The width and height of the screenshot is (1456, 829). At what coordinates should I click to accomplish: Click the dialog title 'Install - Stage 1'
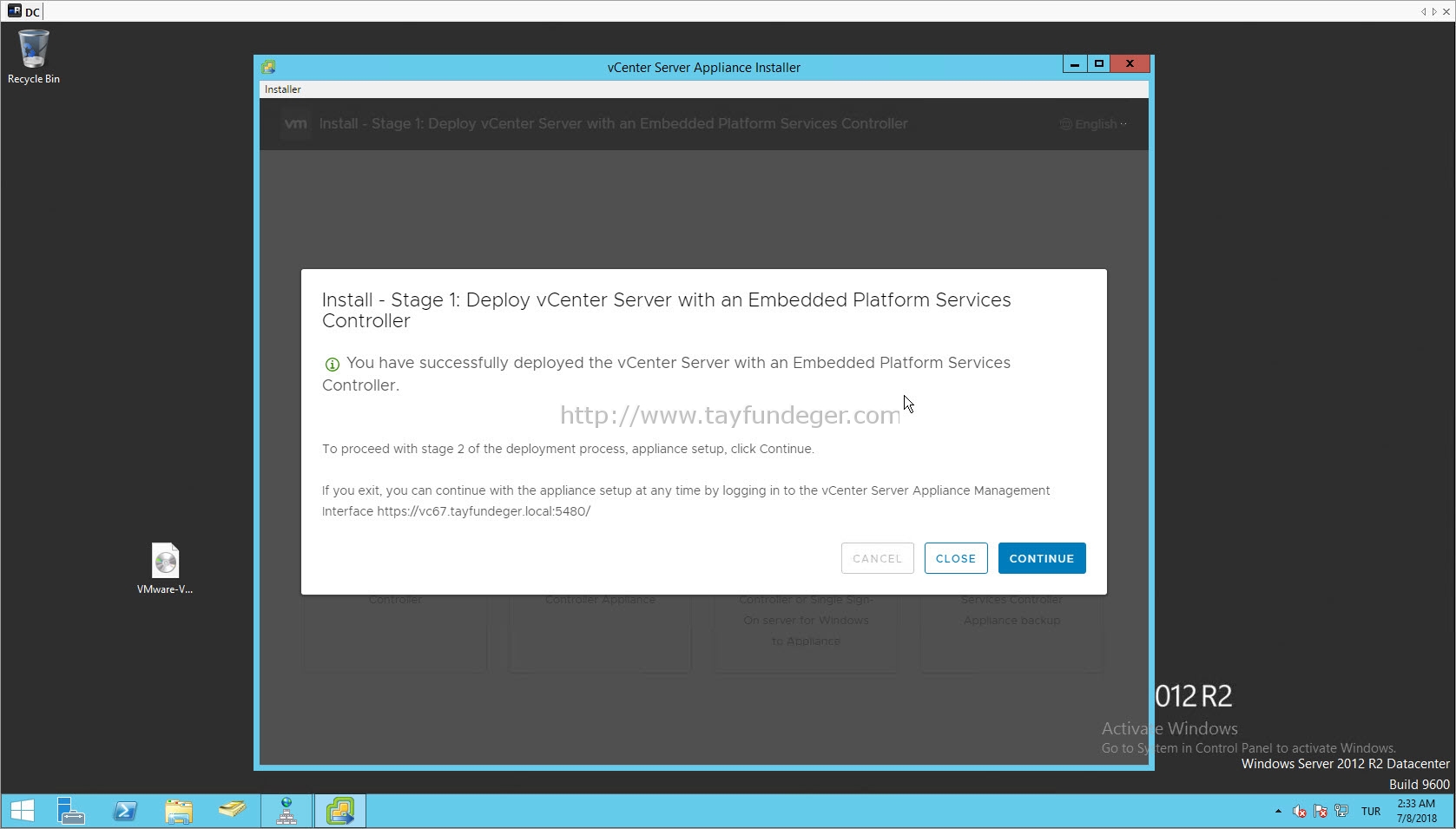tap(666, 310)
